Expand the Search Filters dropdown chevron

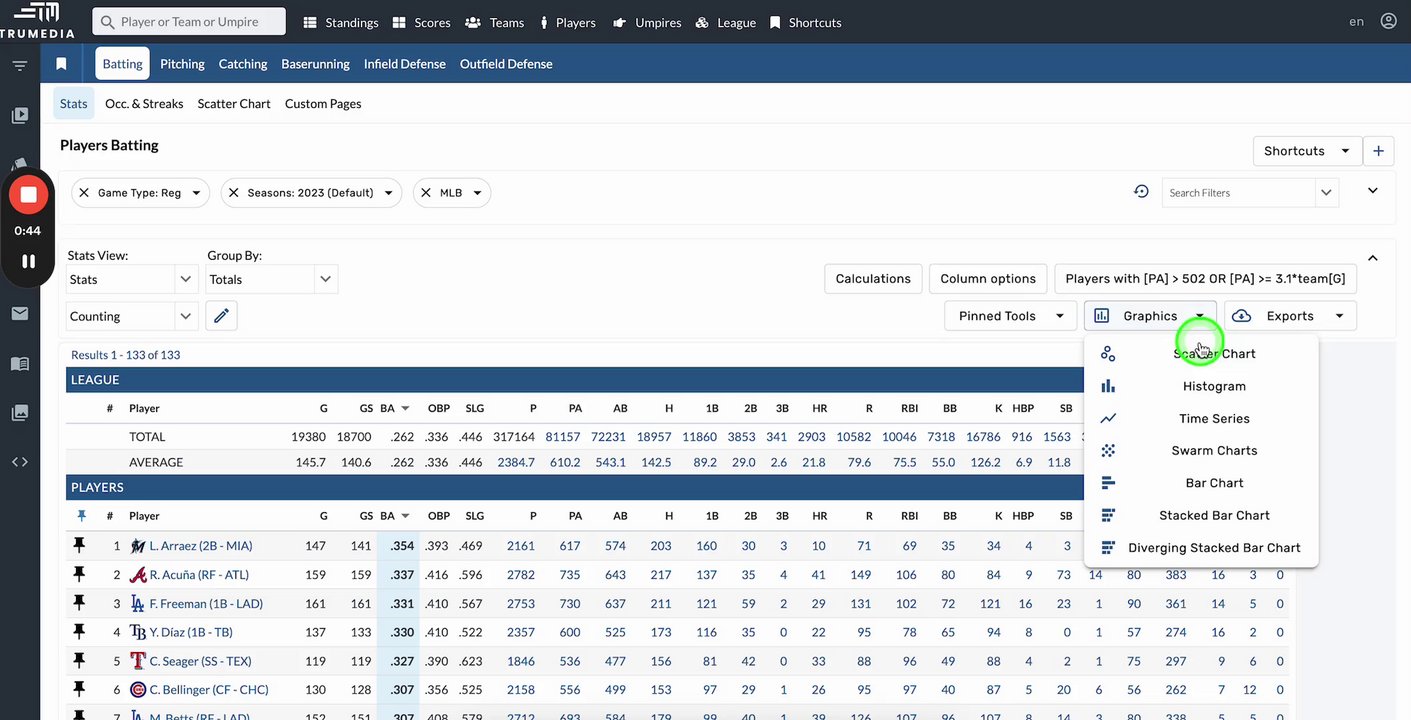(1326, 193)
